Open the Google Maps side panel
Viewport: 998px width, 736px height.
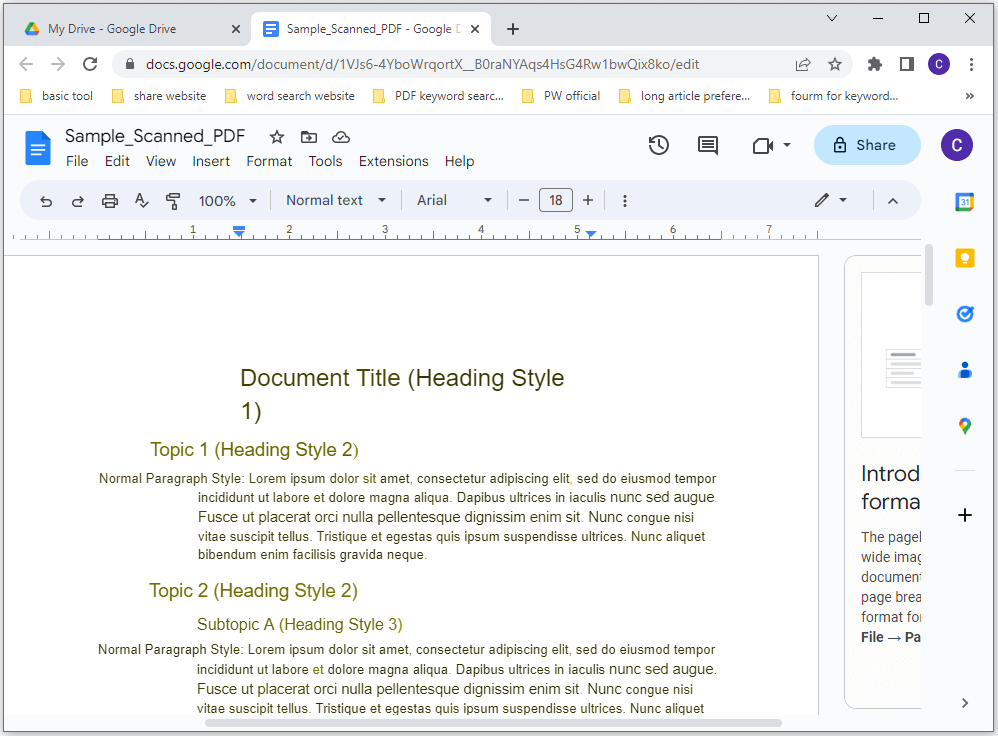(x=964, y=426)
